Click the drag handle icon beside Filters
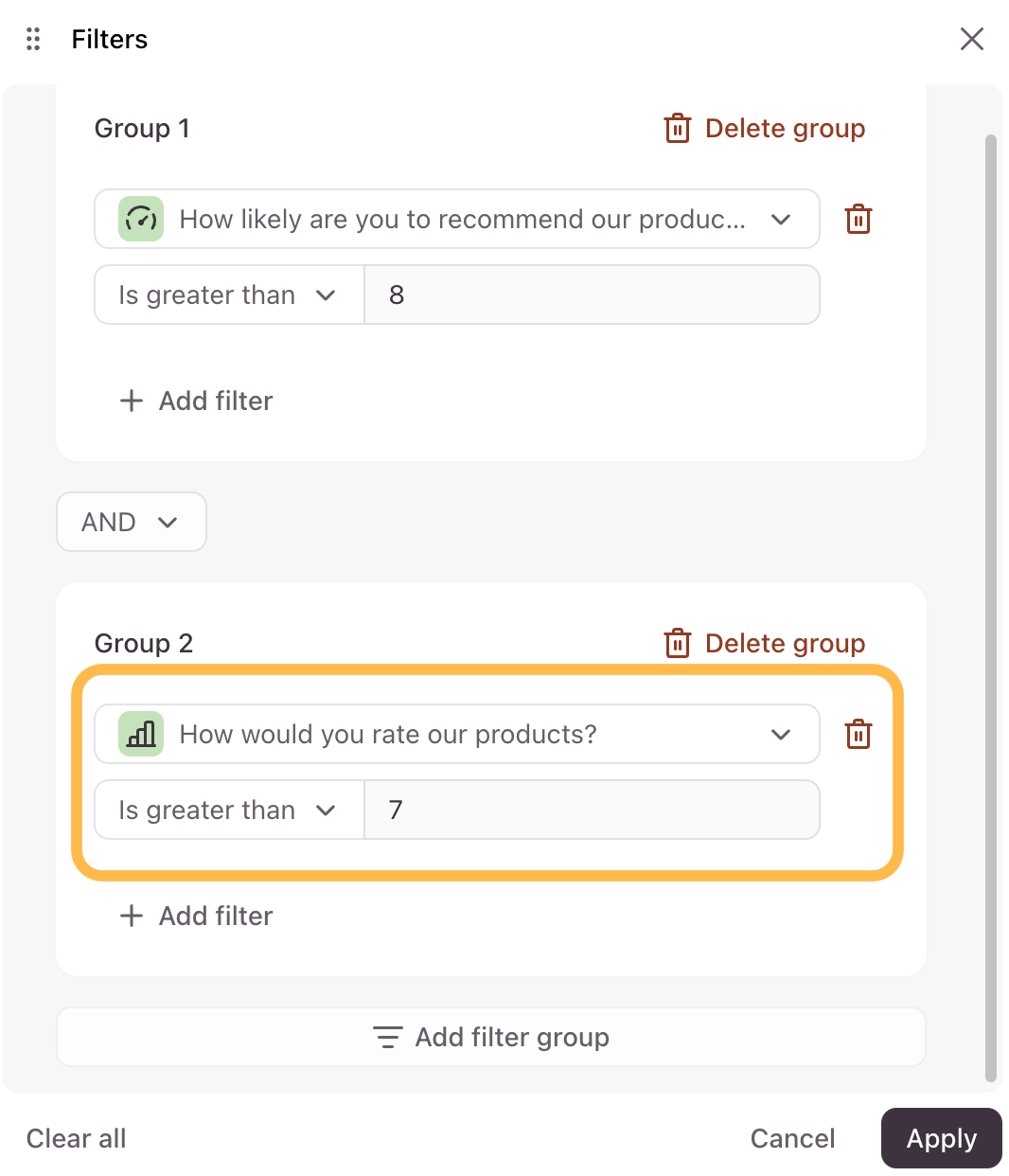This screenshot has width=1009, height=1176. click(33, 39)
